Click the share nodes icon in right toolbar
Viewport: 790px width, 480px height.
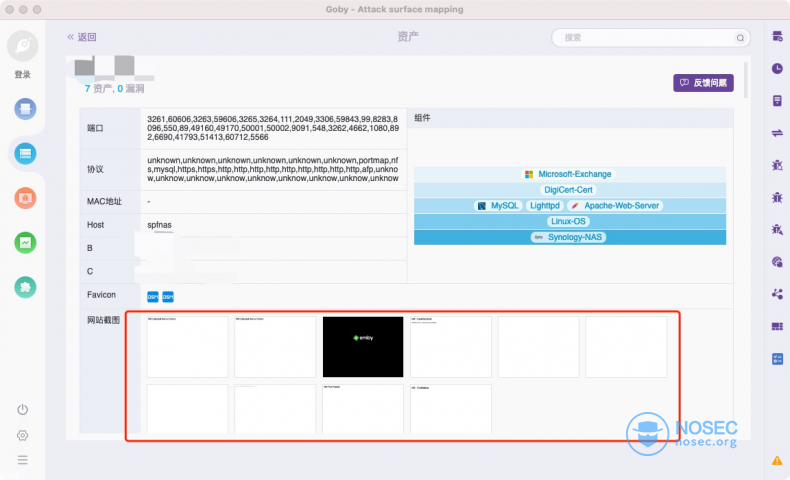click(777, 294)
